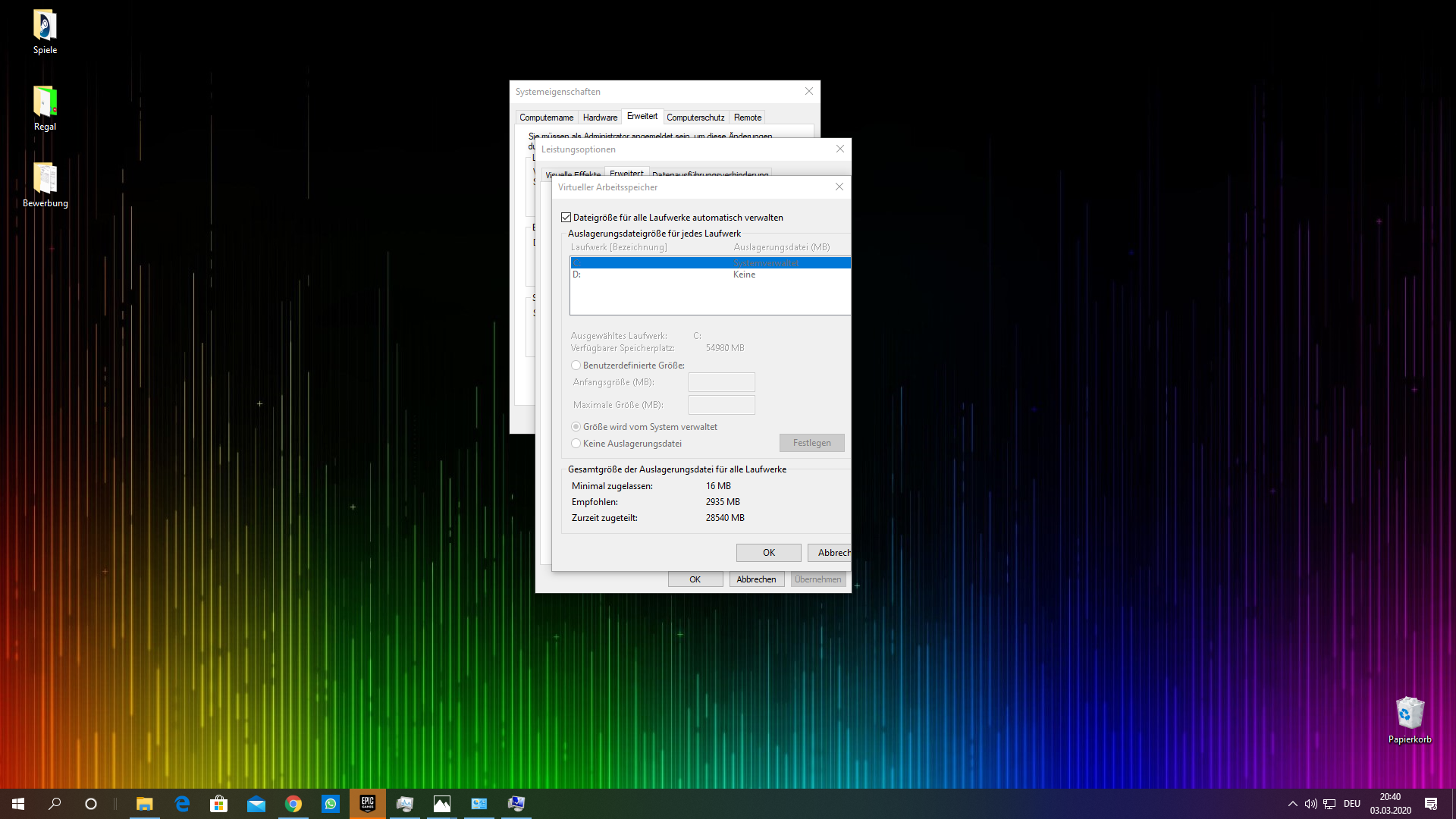Select the Benutzerdefinierte Größe radio button

[x=576, y=365]
